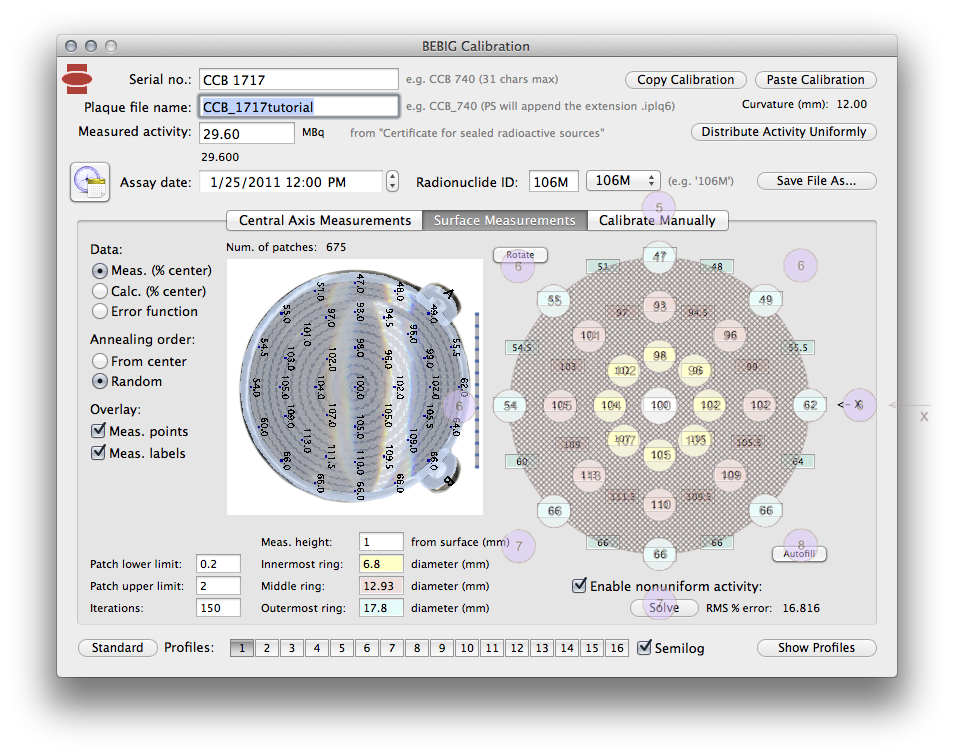Click the top measurement circle labeled 47
Image resolution: width=954 pixels, height=756 pixels.
660,257
